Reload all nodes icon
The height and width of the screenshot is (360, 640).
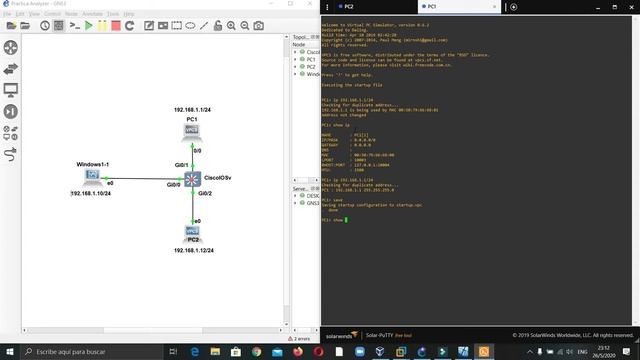[x=130, y=26]
